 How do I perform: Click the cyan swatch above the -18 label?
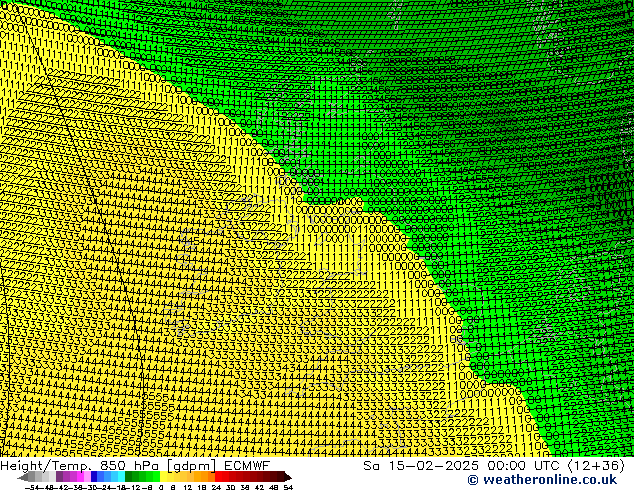pos(122,477)
